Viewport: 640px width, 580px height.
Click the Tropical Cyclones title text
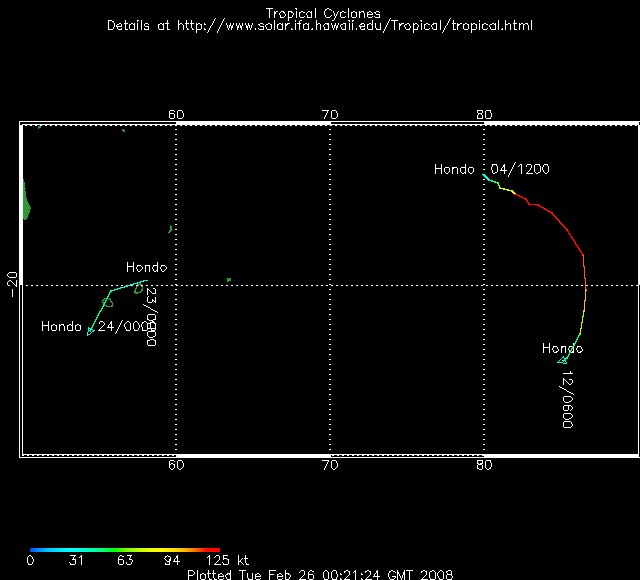322,13
